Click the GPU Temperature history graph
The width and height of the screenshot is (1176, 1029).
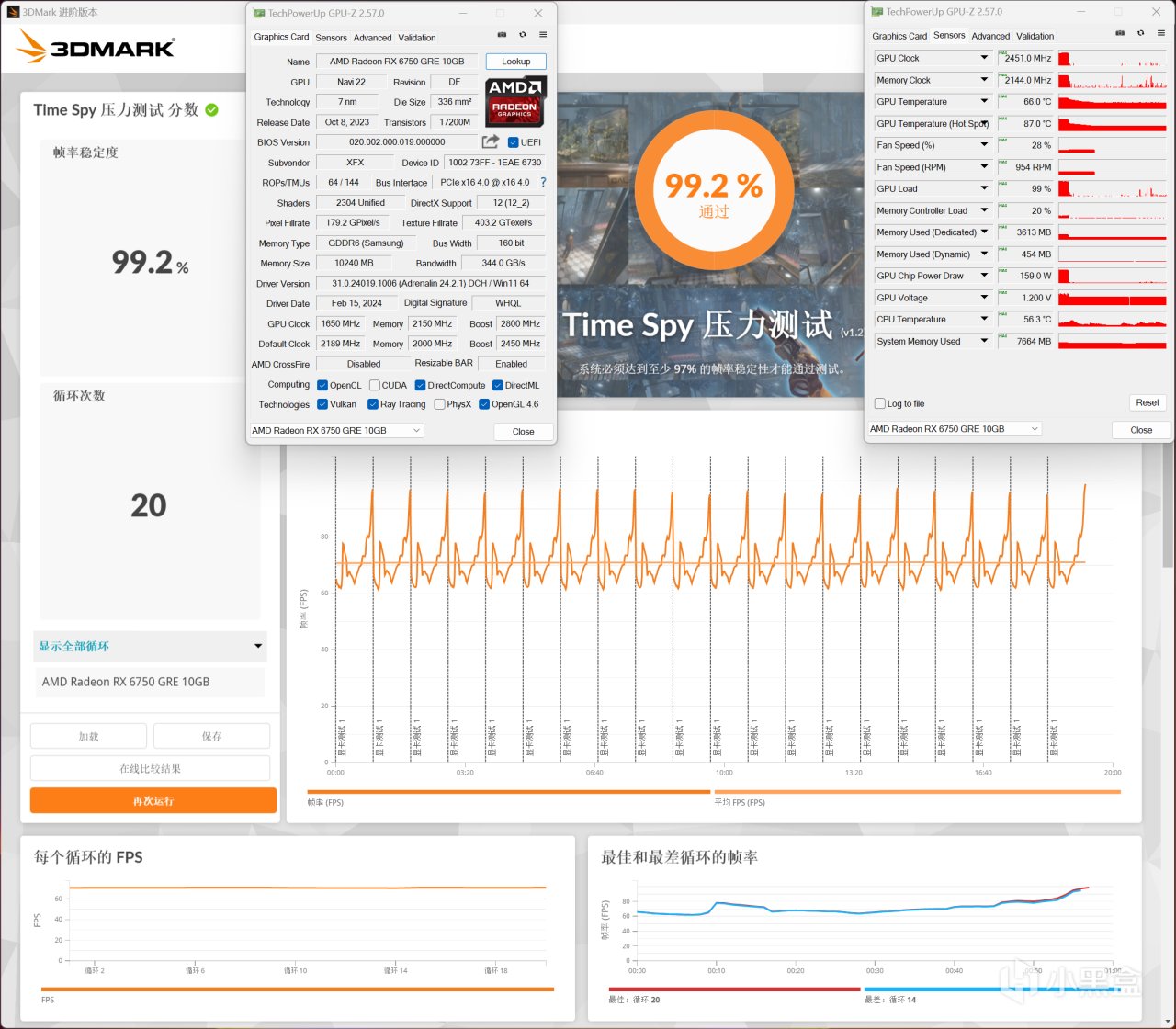tap(1113, 102)
